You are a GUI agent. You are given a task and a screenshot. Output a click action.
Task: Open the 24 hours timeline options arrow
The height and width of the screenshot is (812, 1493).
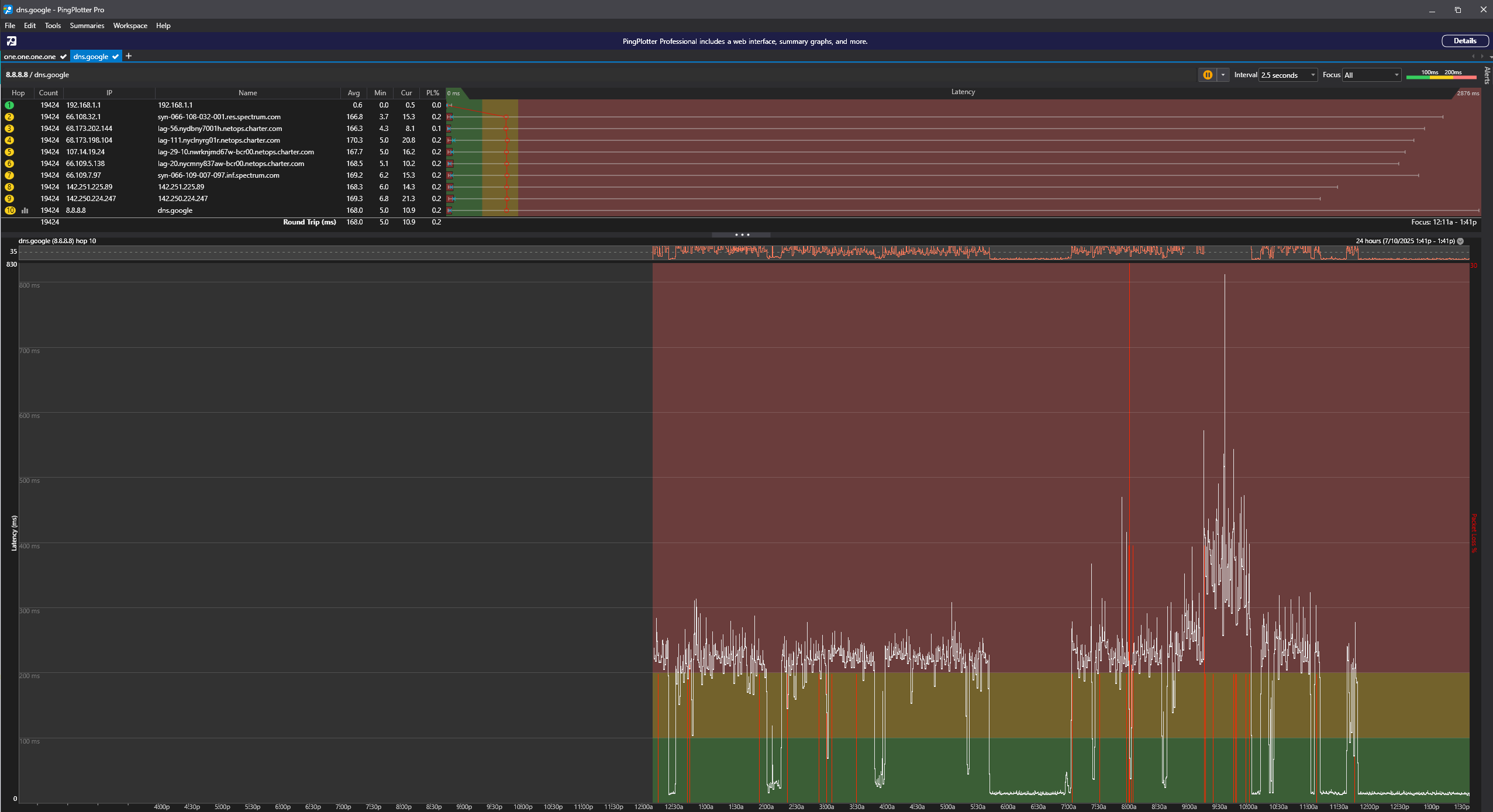[1460, 241]
